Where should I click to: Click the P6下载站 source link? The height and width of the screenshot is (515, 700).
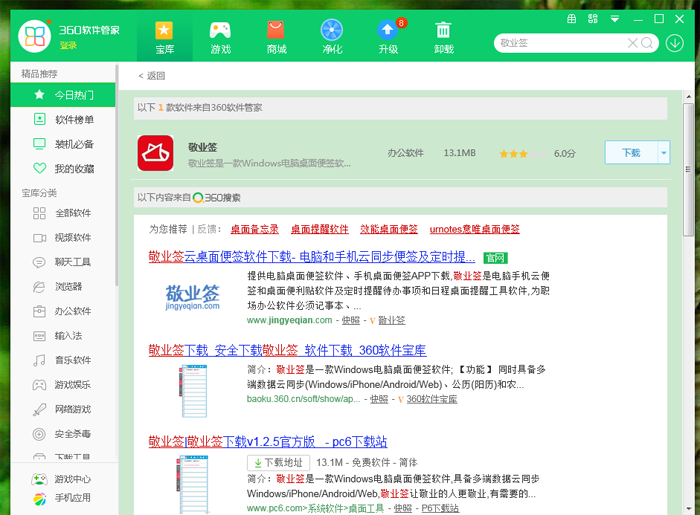pyautogui.click(x=440, y=508)
